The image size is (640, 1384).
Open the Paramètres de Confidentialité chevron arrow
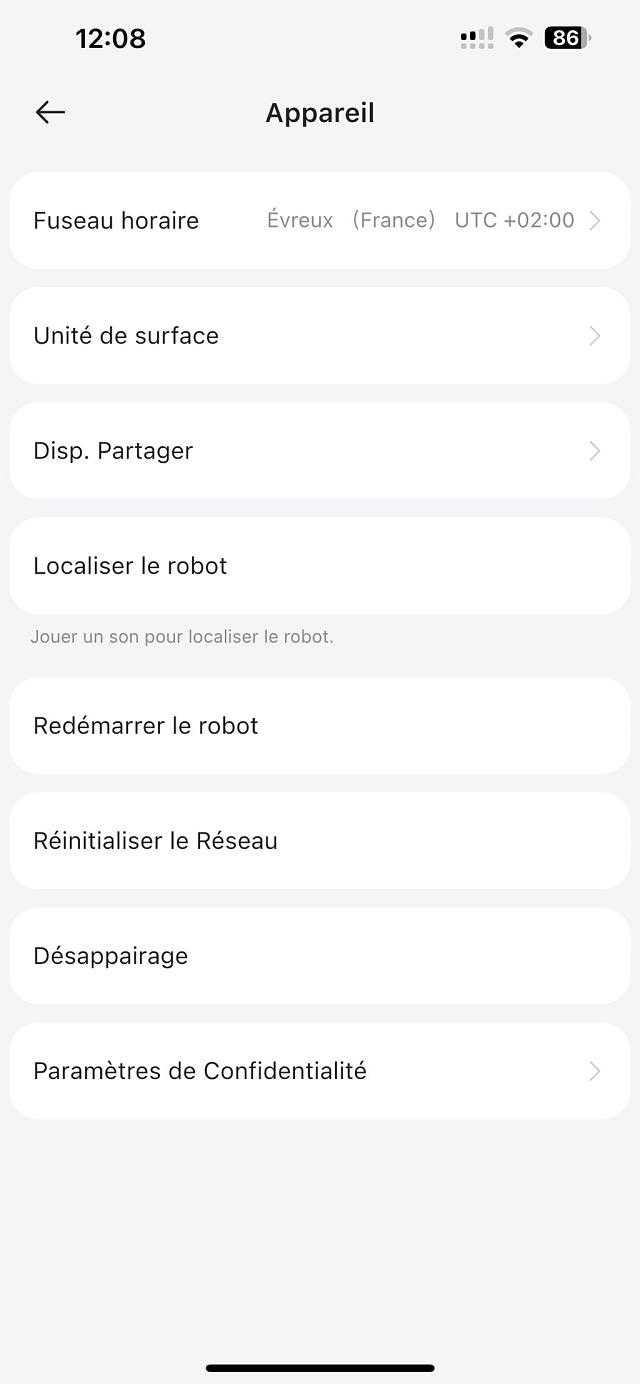(595, 1071)
